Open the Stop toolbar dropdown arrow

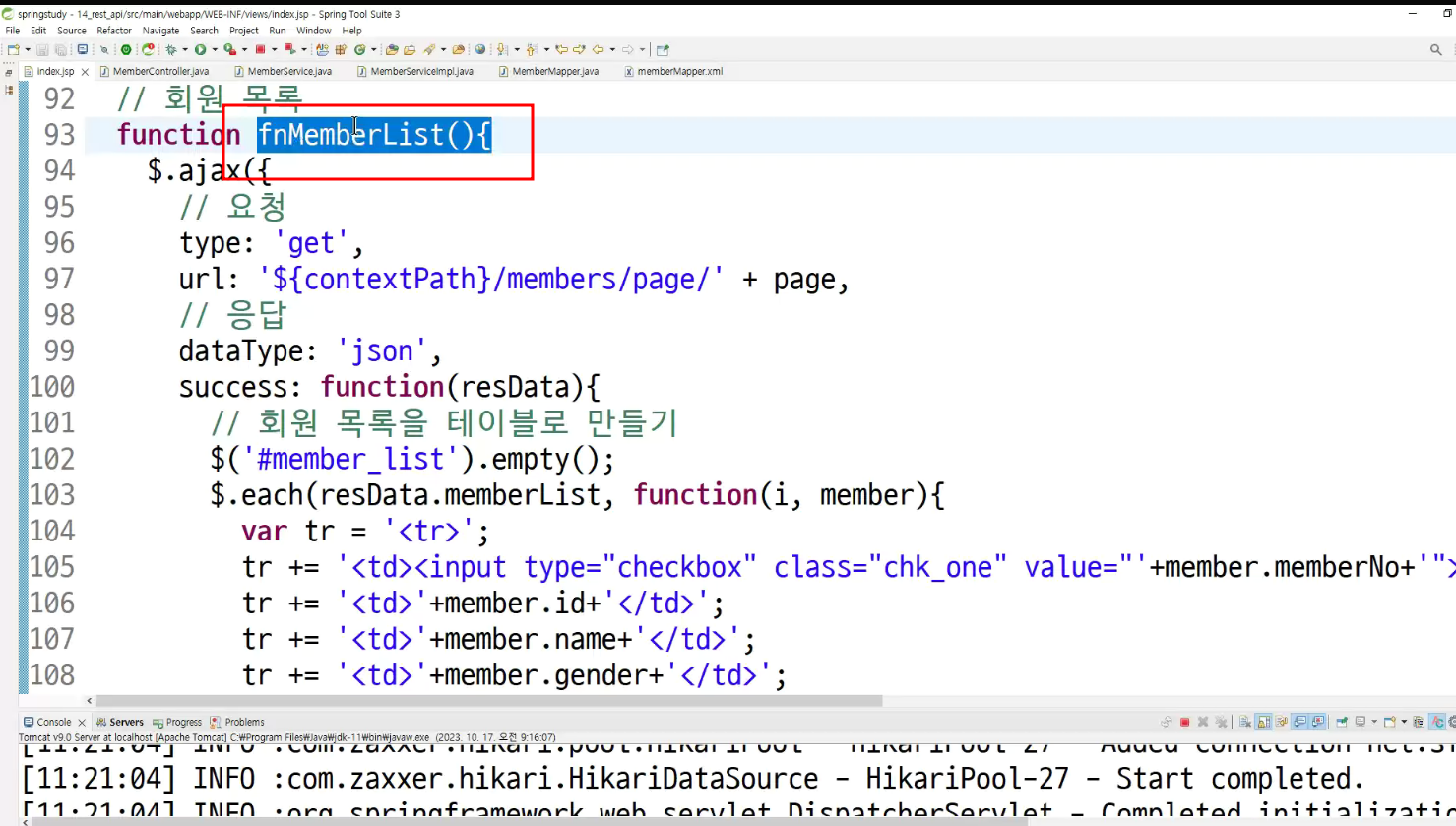click(274, 49)
